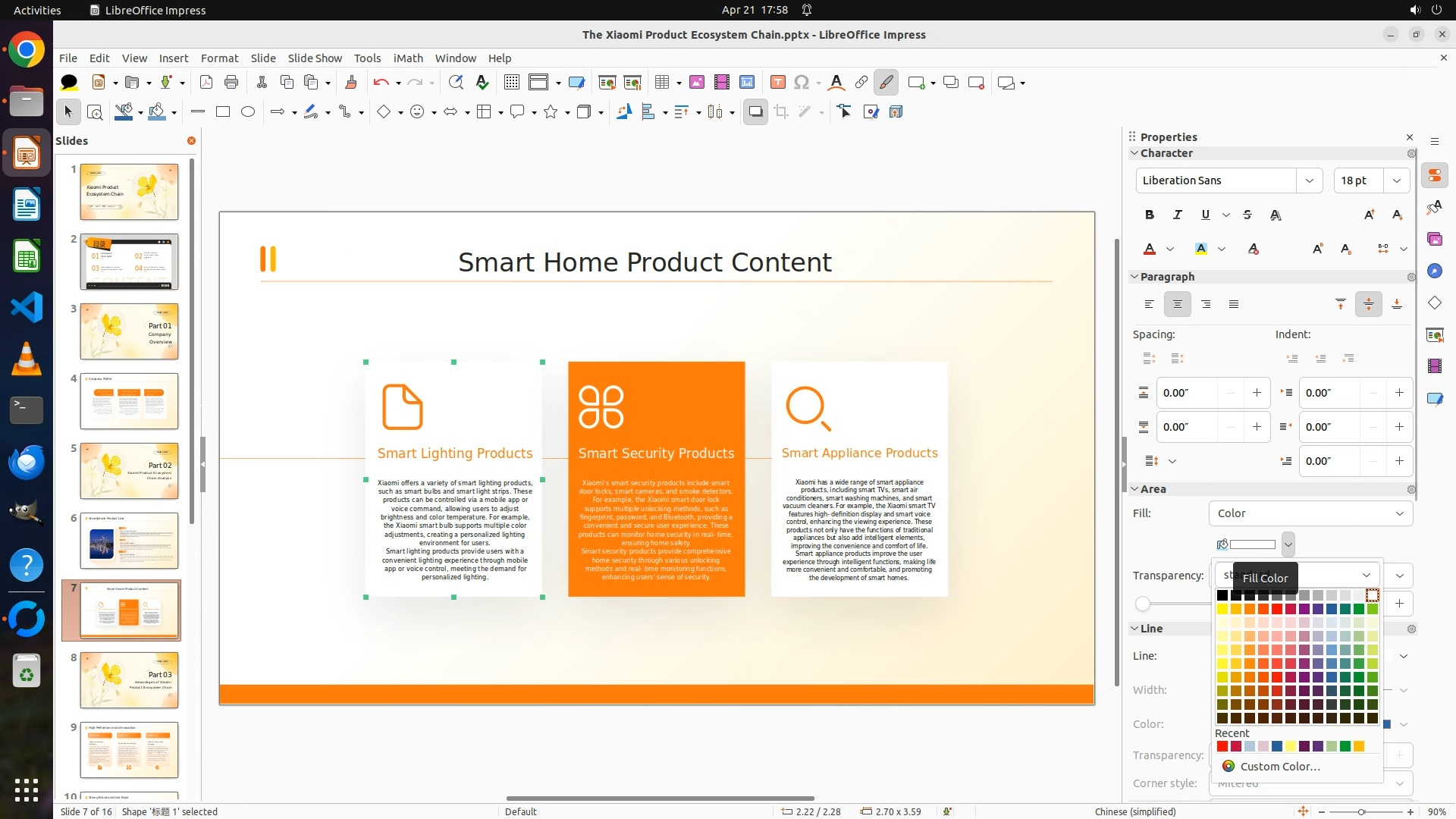The height and width of the screenshot is (819, 1456).
Task: Select the Ellipse shape tool
Action: 248,112
